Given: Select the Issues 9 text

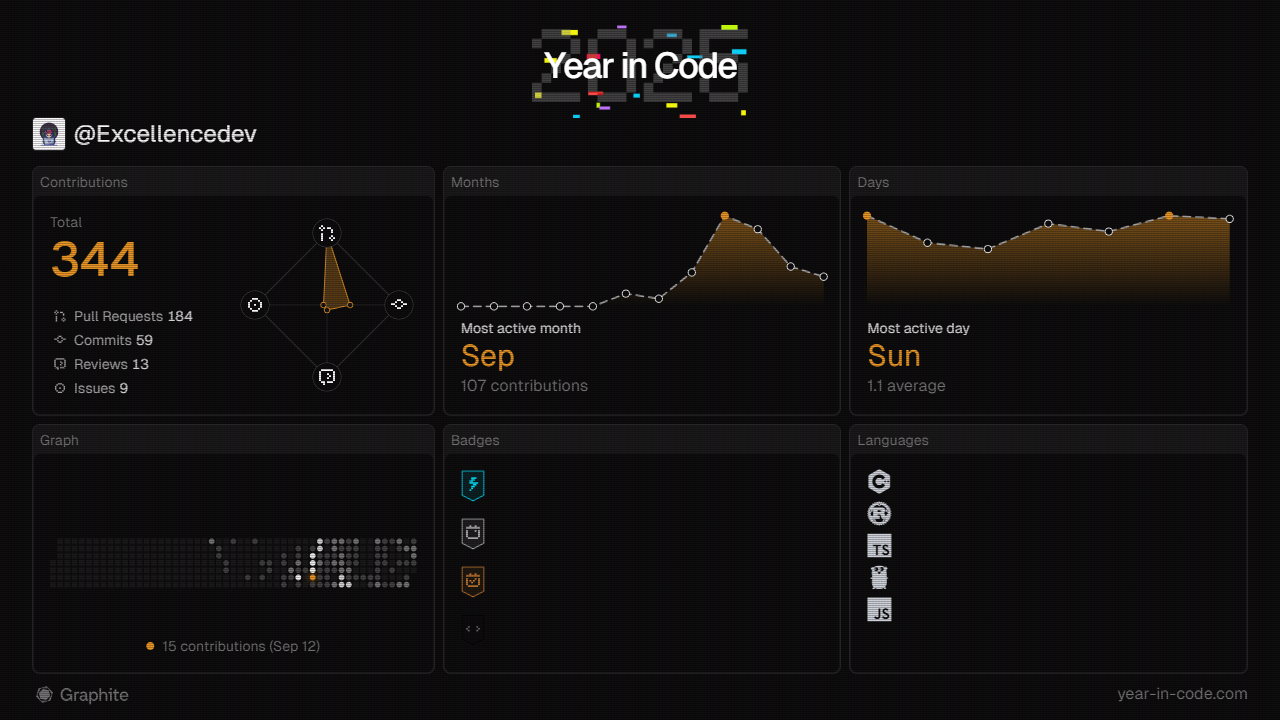Looking at the screenshot, I should tap(101, 388).
